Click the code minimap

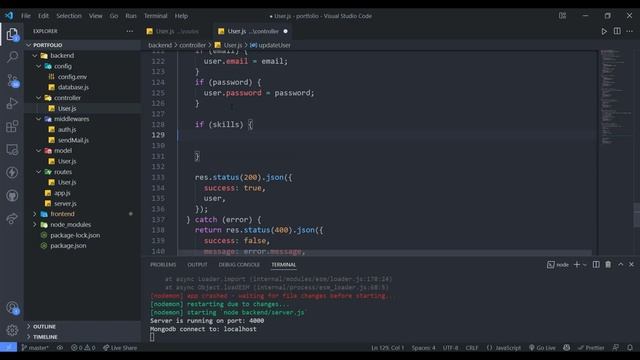[x=616, y=97]
